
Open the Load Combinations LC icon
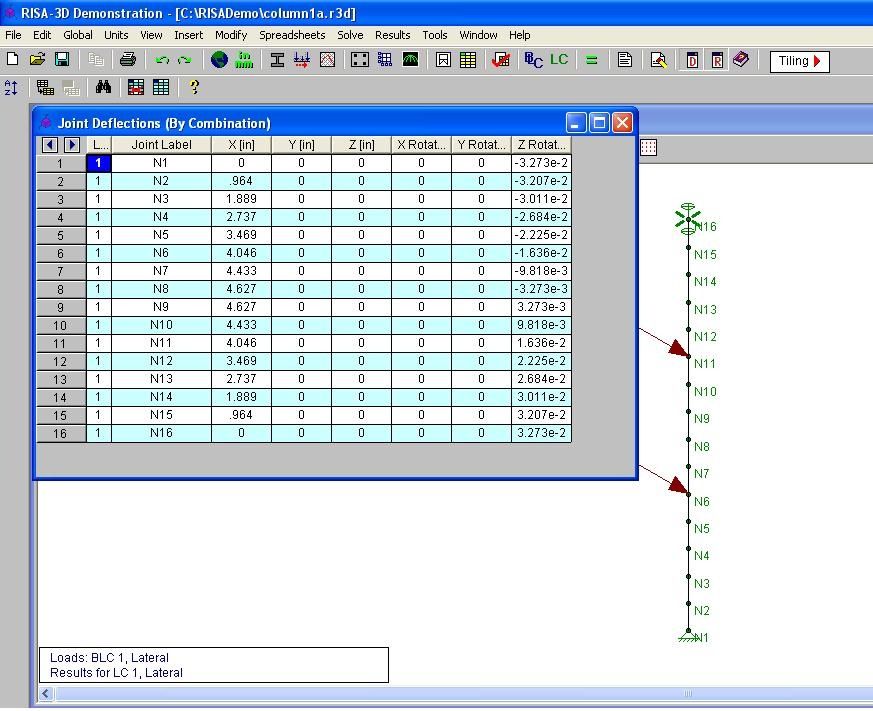[x=559, y=60]
